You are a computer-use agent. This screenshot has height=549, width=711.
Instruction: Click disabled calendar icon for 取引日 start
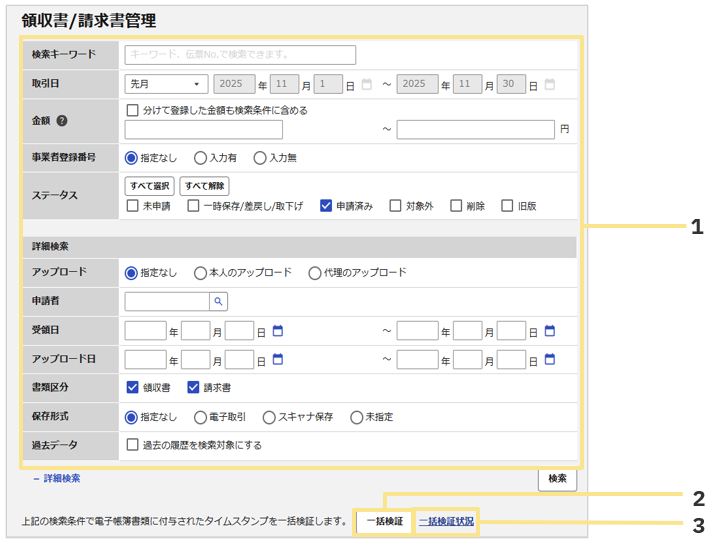[366, 84]
